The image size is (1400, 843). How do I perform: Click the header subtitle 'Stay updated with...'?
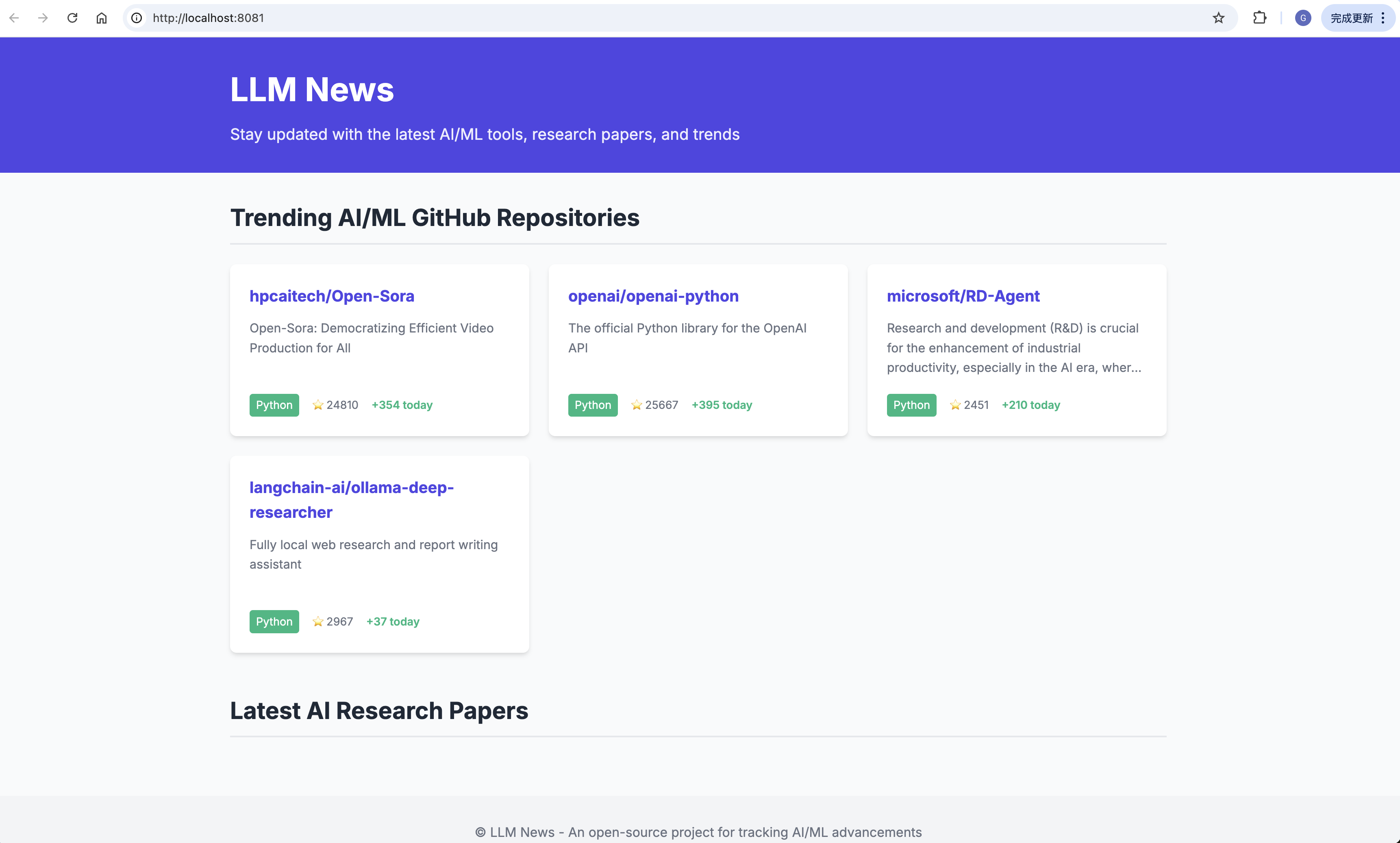click(485, 135)
